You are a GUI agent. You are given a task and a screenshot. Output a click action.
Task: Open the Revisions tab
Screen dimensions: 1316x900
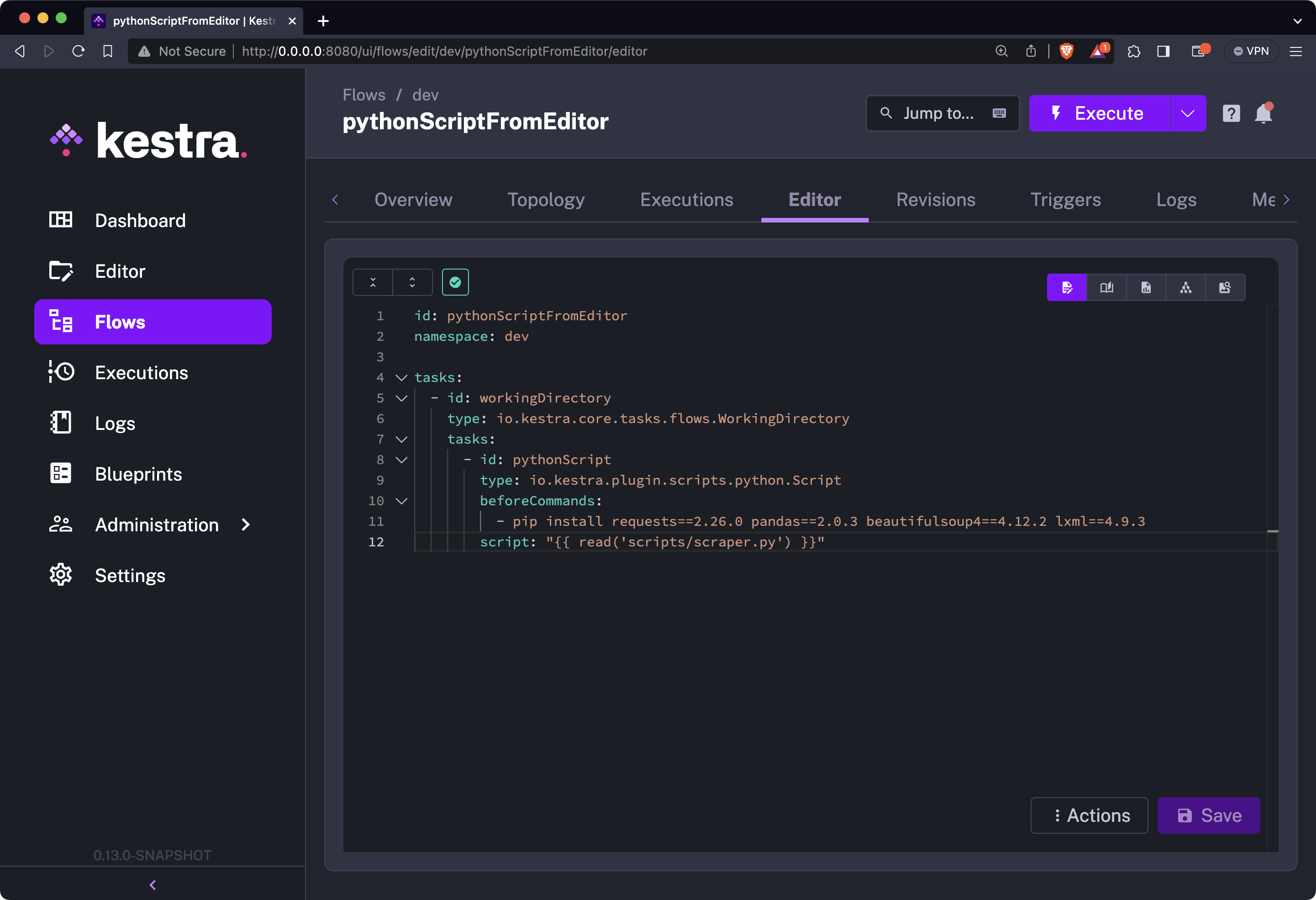point(936,200)
